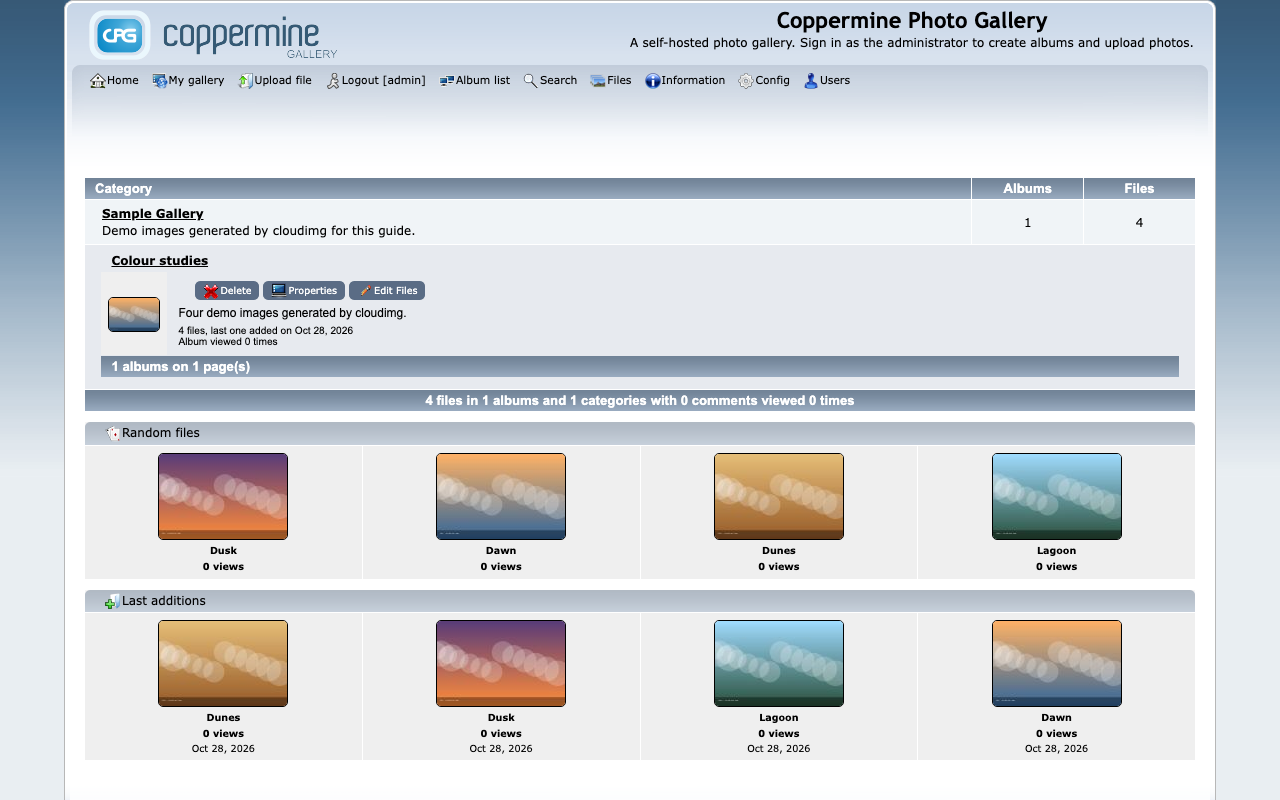Click the Upload file icon

[245, 81]
